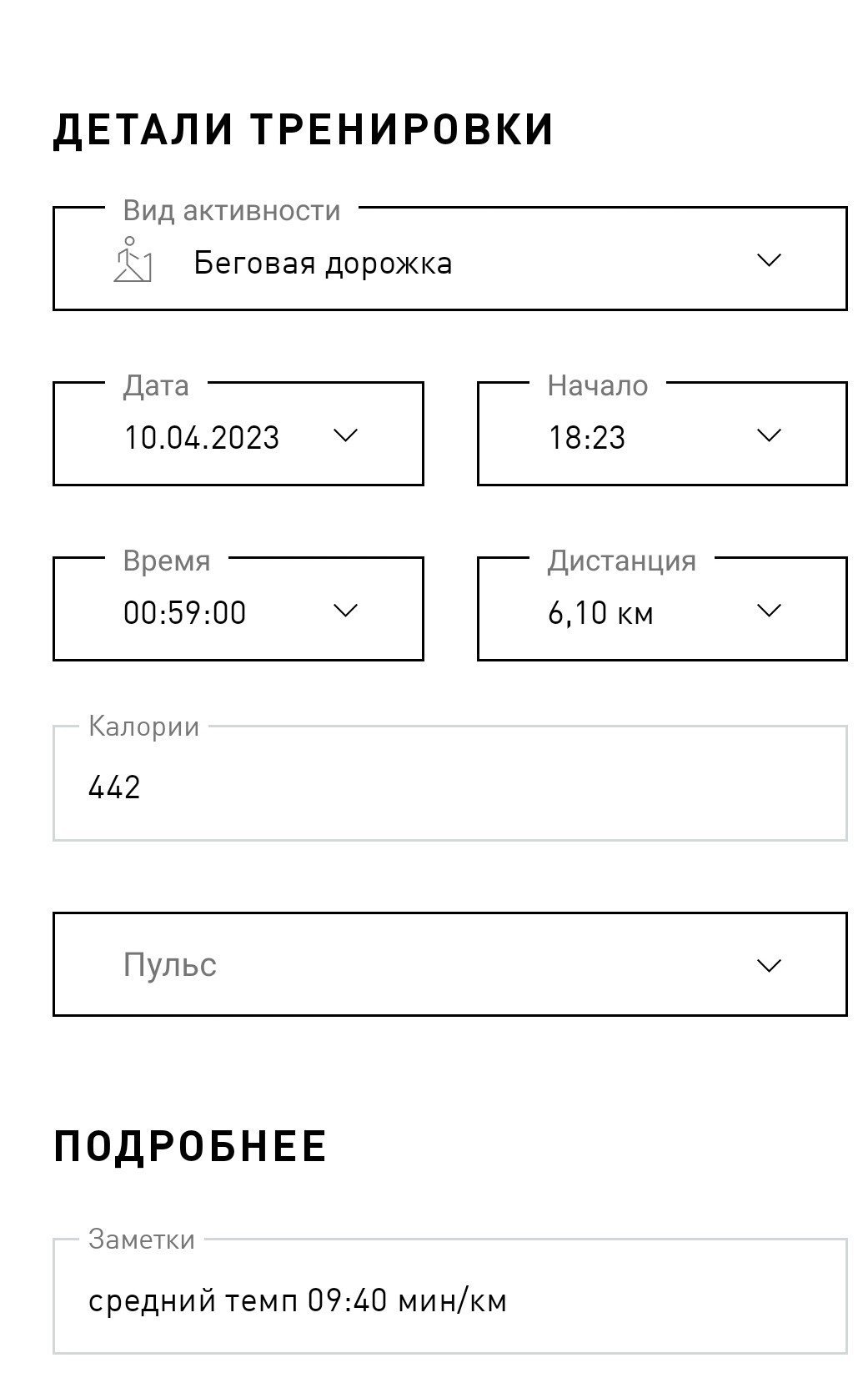Screen dimensions: 868x1393
Task: Click the ПОДРОБНЕЕ heading
Action: [190, 1146]
